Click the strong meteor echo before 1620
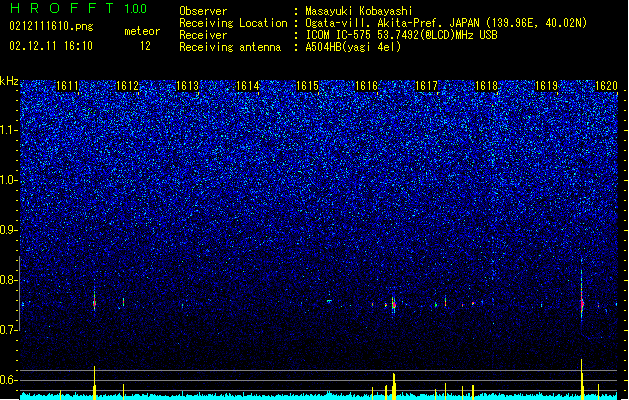The image size is (629, 400). click(x=582, y=303)
